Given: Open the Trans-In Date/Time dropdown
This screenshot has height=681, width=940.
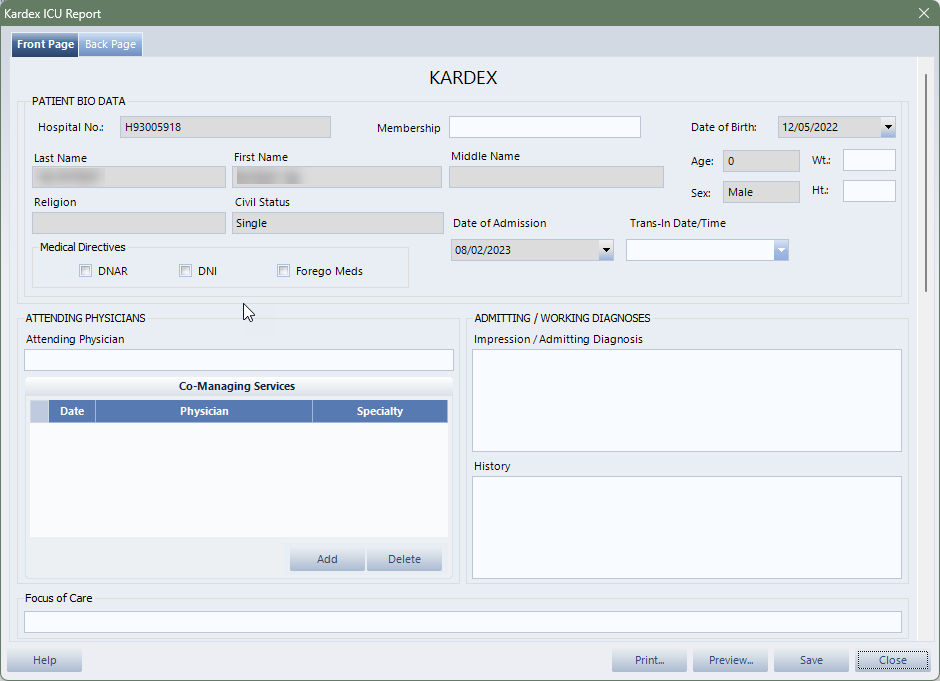Looking at the screenshot, I should point(780,250).
